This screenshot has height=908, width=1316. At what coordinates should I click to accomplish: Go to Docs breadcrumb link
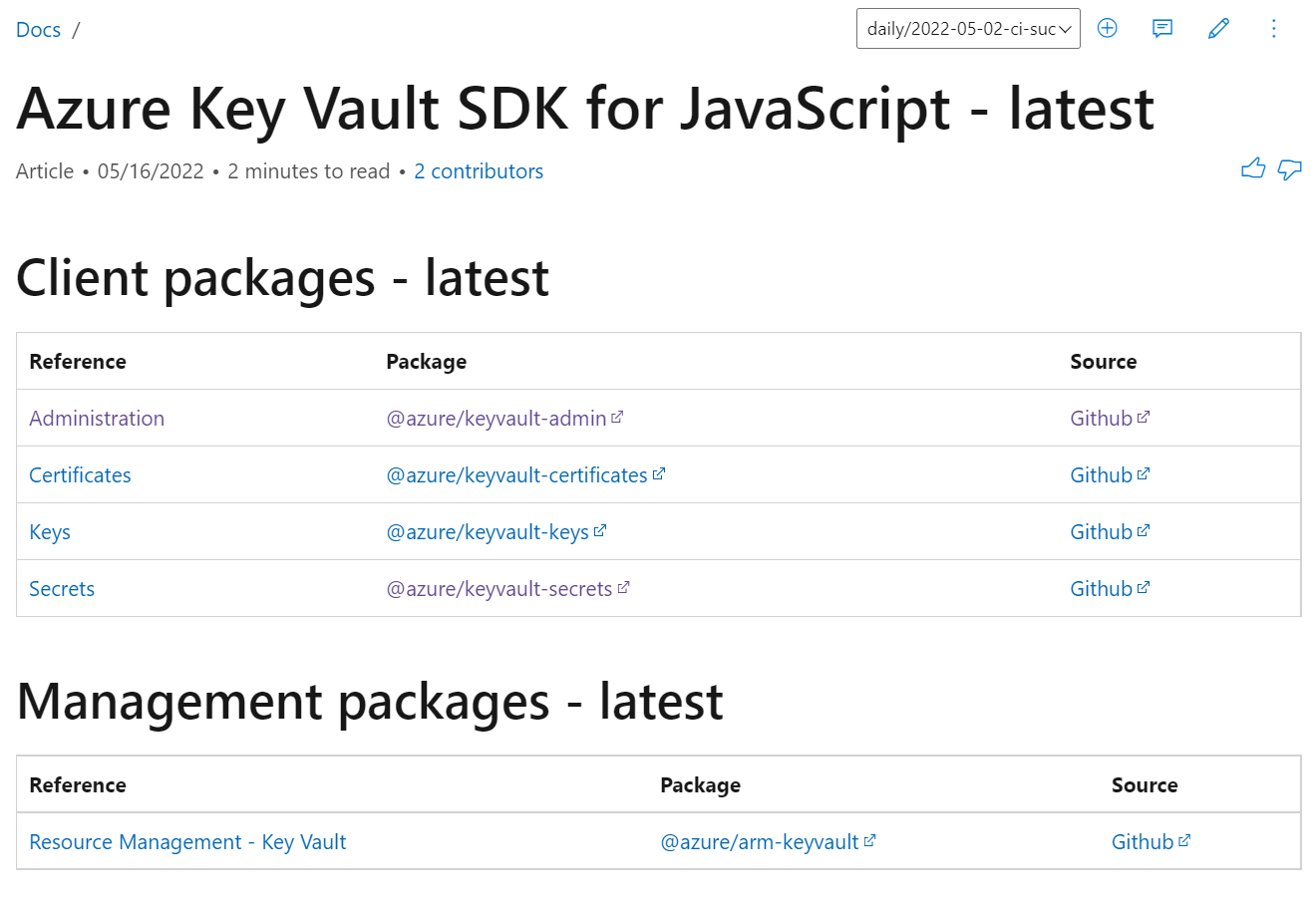click(39, 30)
